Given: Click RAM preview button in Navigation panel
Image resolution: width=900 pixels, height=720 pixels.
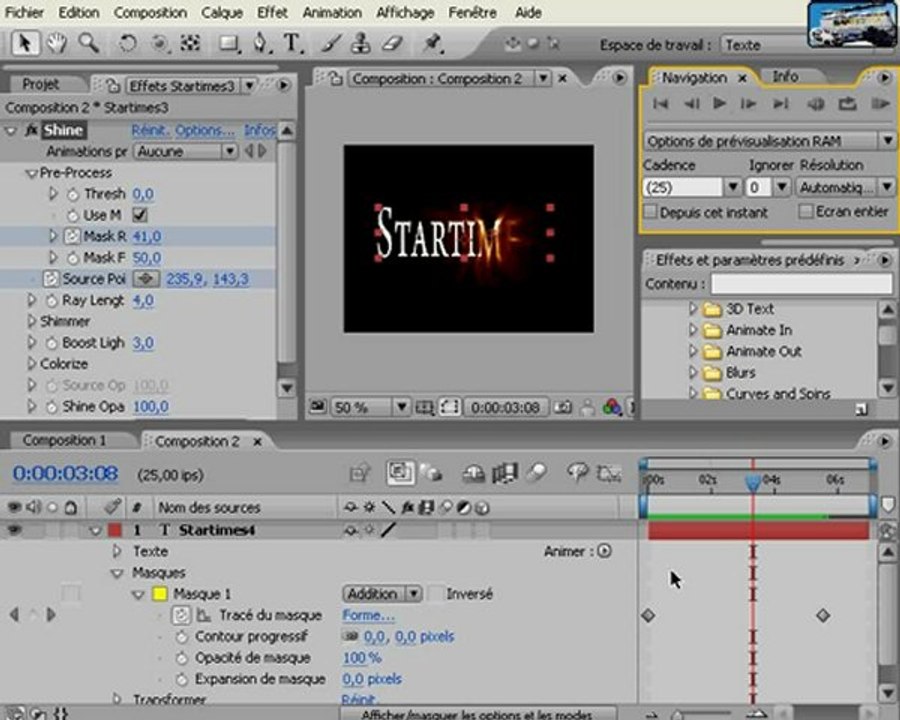Looking at the screenshot, I should 879,103.
